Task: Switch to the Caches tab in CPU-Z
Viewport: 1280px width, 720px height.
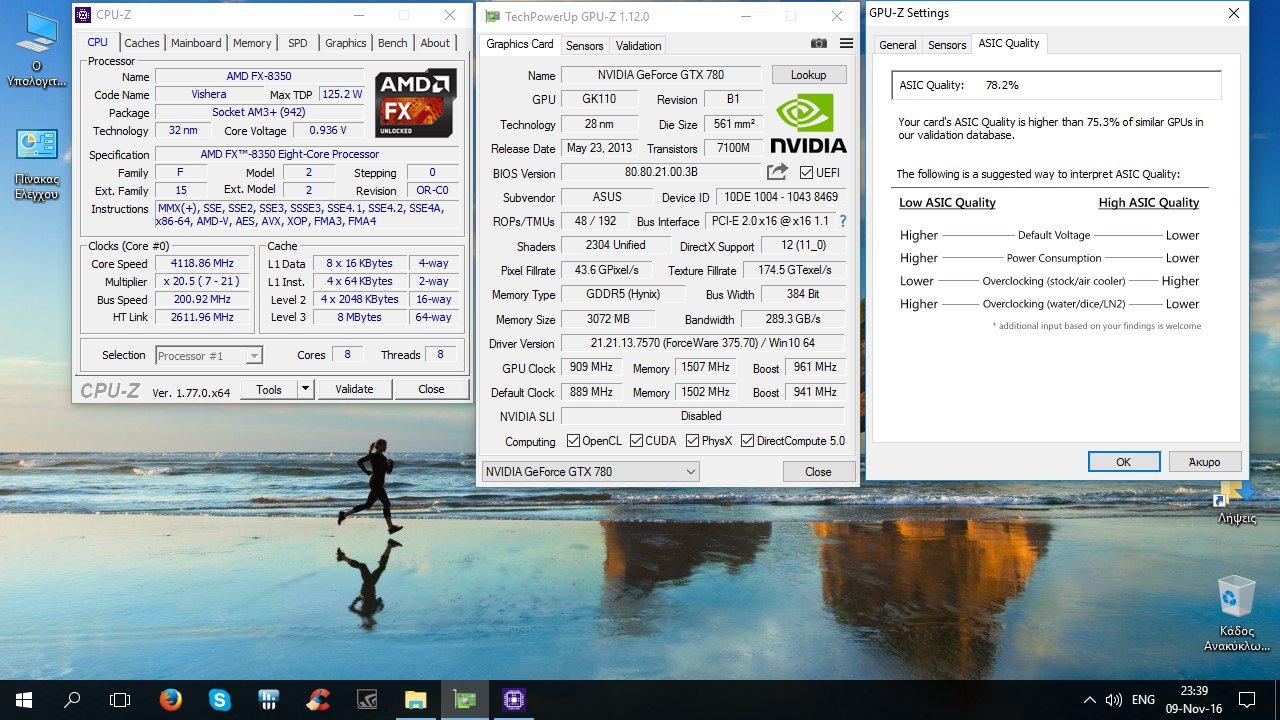Action: pyautogui.click(x=142, y=43)
